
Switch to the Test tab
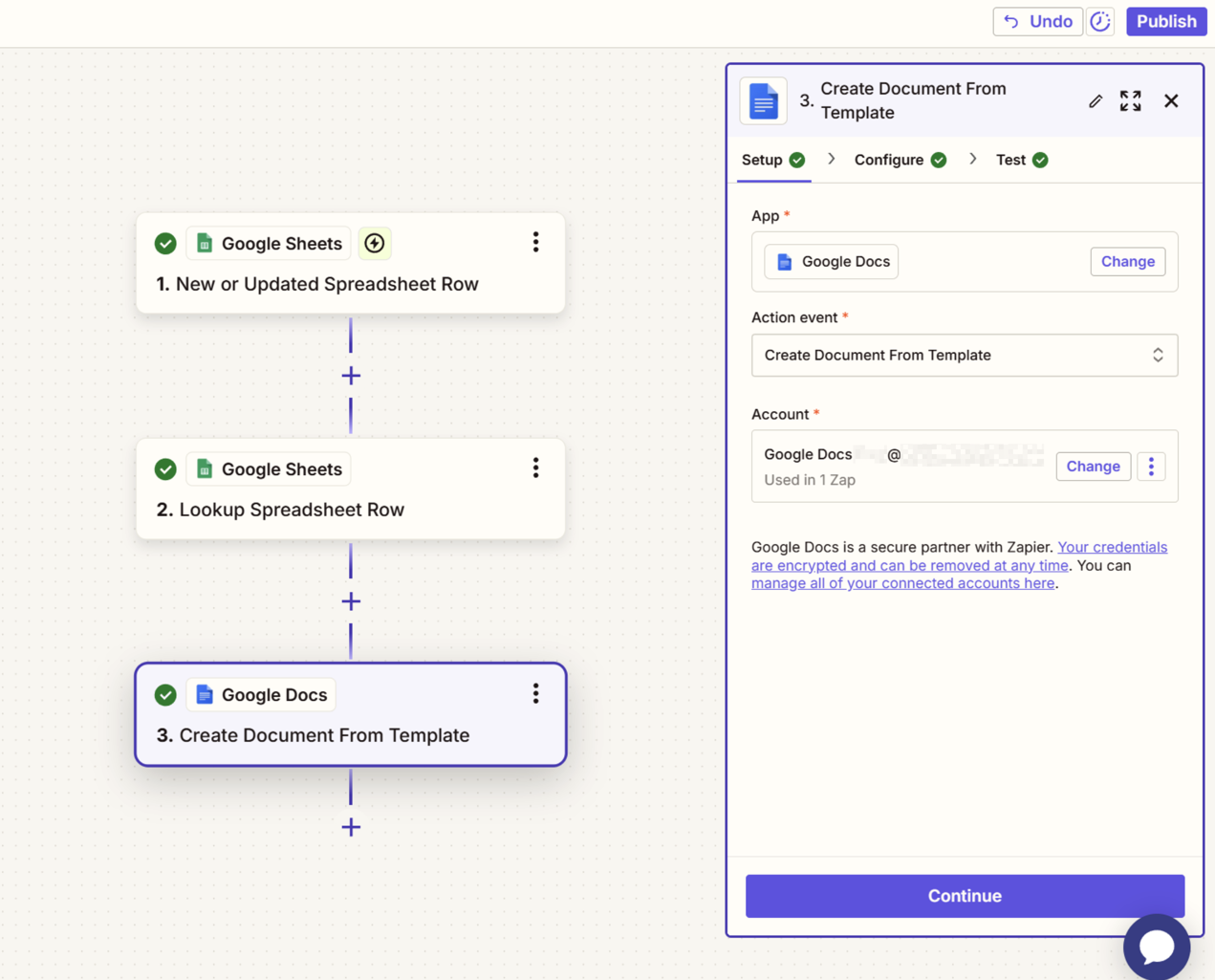tap(1022, 160)
